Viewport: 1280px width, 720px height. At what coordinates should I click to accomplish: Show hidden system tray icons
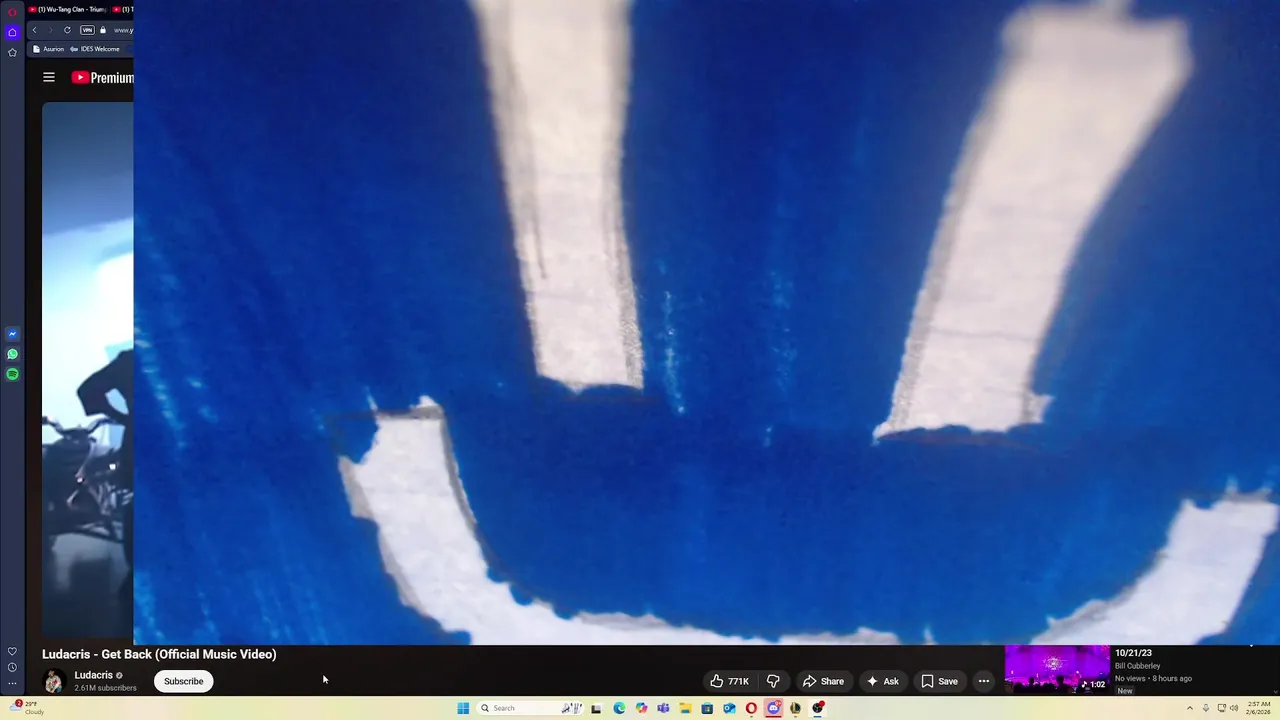tap(1190, 708)
